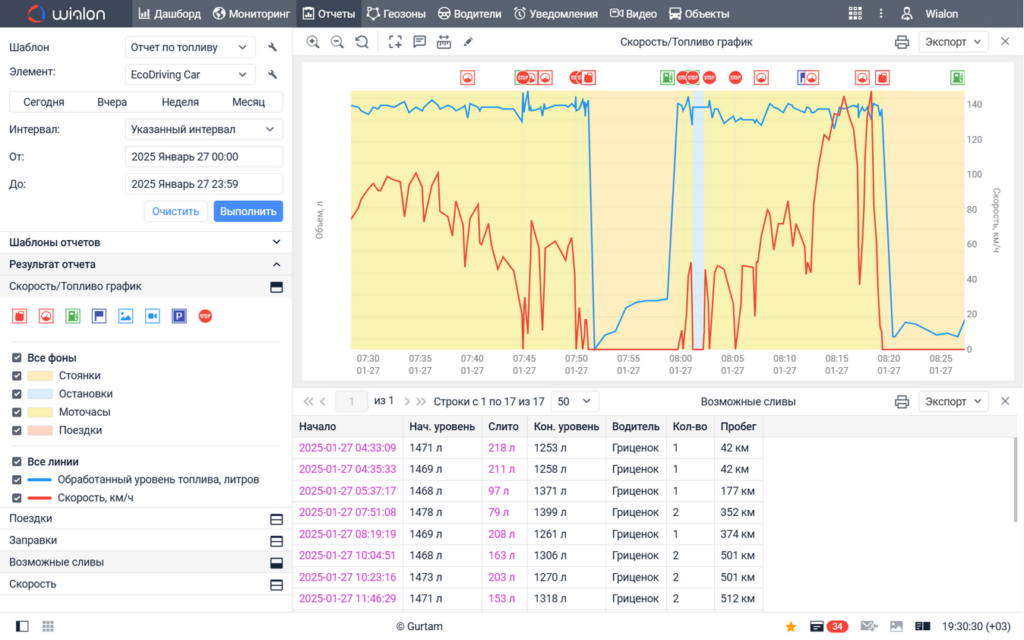This screenshot has width=1024, height=640.
Task: Toggle video markers icon in left panel
Action: click(152, 316)
